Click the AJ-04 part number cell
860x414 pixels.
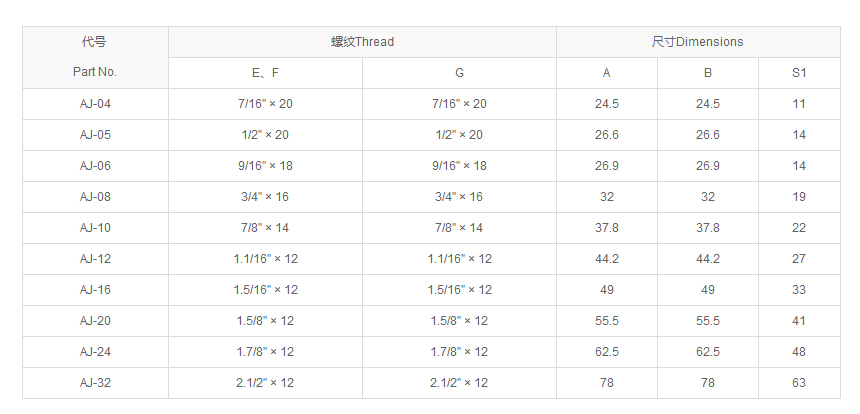pos(95,104)
